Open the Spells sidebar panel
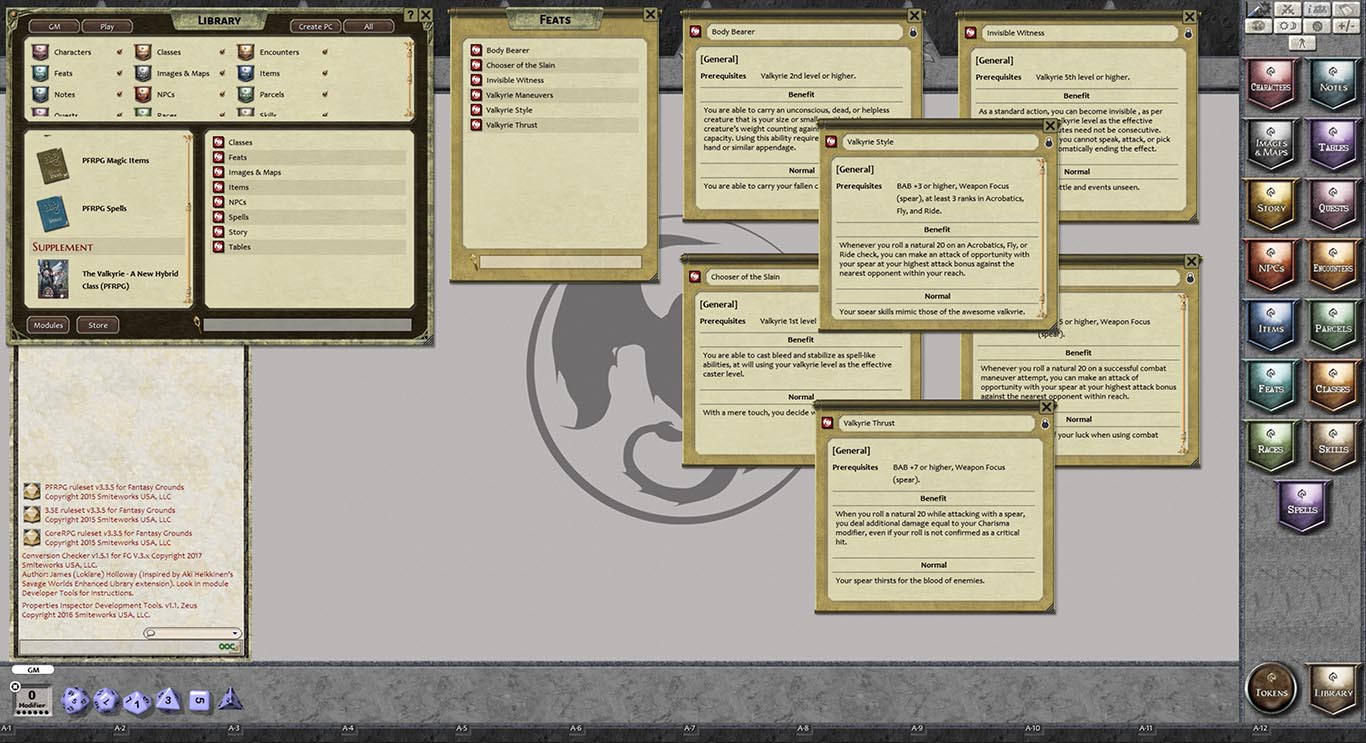This screenshot has width=1366, height=743. pyautogui.click(x=1301, y=506)
